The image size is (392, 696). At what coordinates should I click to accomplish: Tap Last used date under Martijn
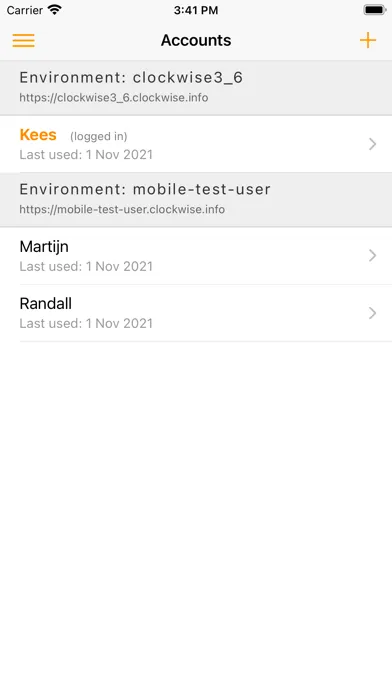86,266
